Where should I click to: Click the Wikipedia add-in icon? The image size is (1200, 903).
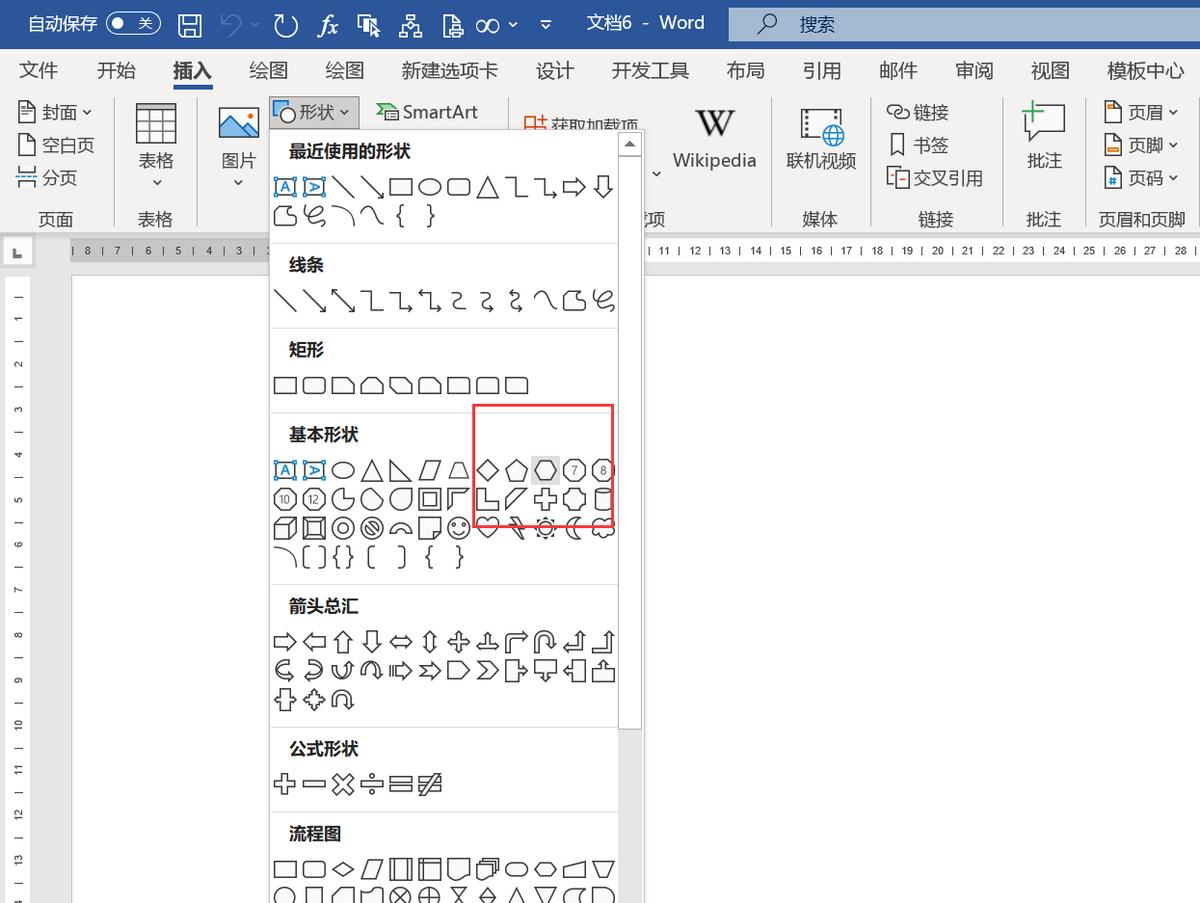pos(714,138)
